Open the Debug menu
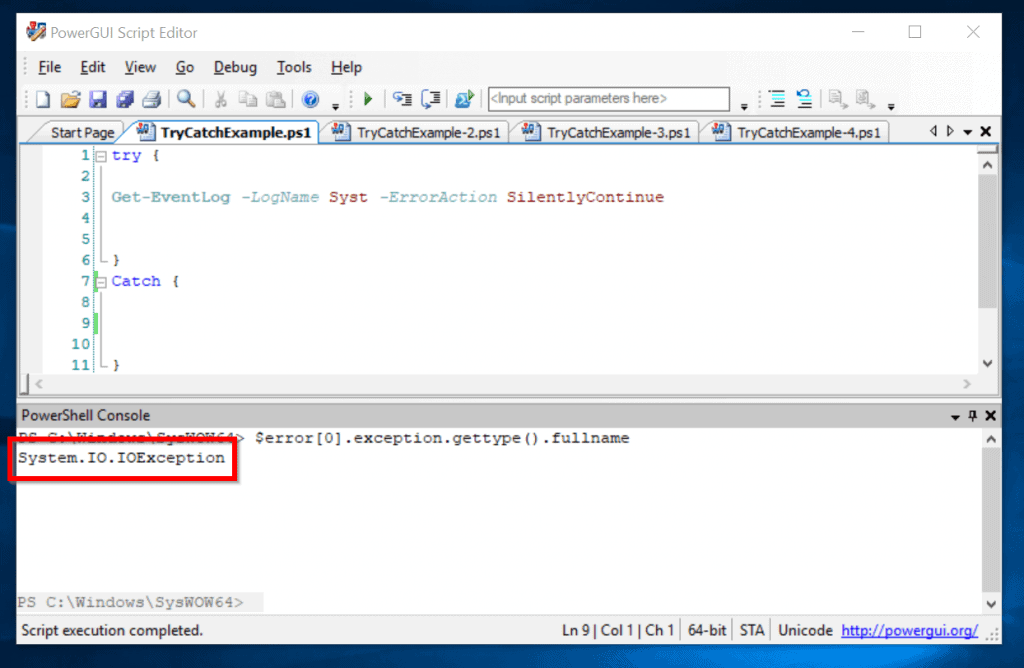 click(234, 67)
